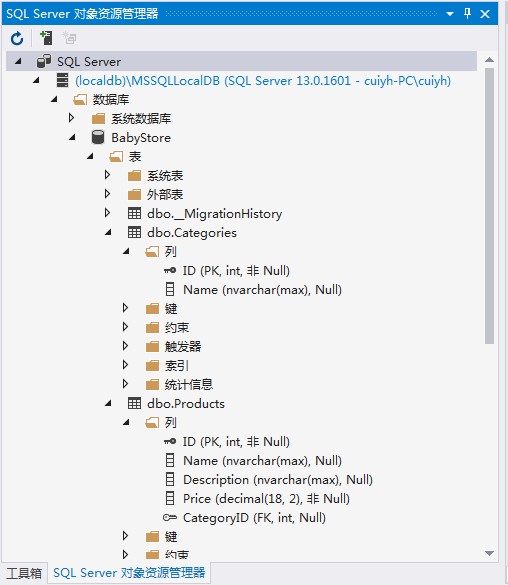Collapse the (localdb)\MSSQLLocalDB server node
This screenshot has width=508, height=585.
[x=36, y=80]
